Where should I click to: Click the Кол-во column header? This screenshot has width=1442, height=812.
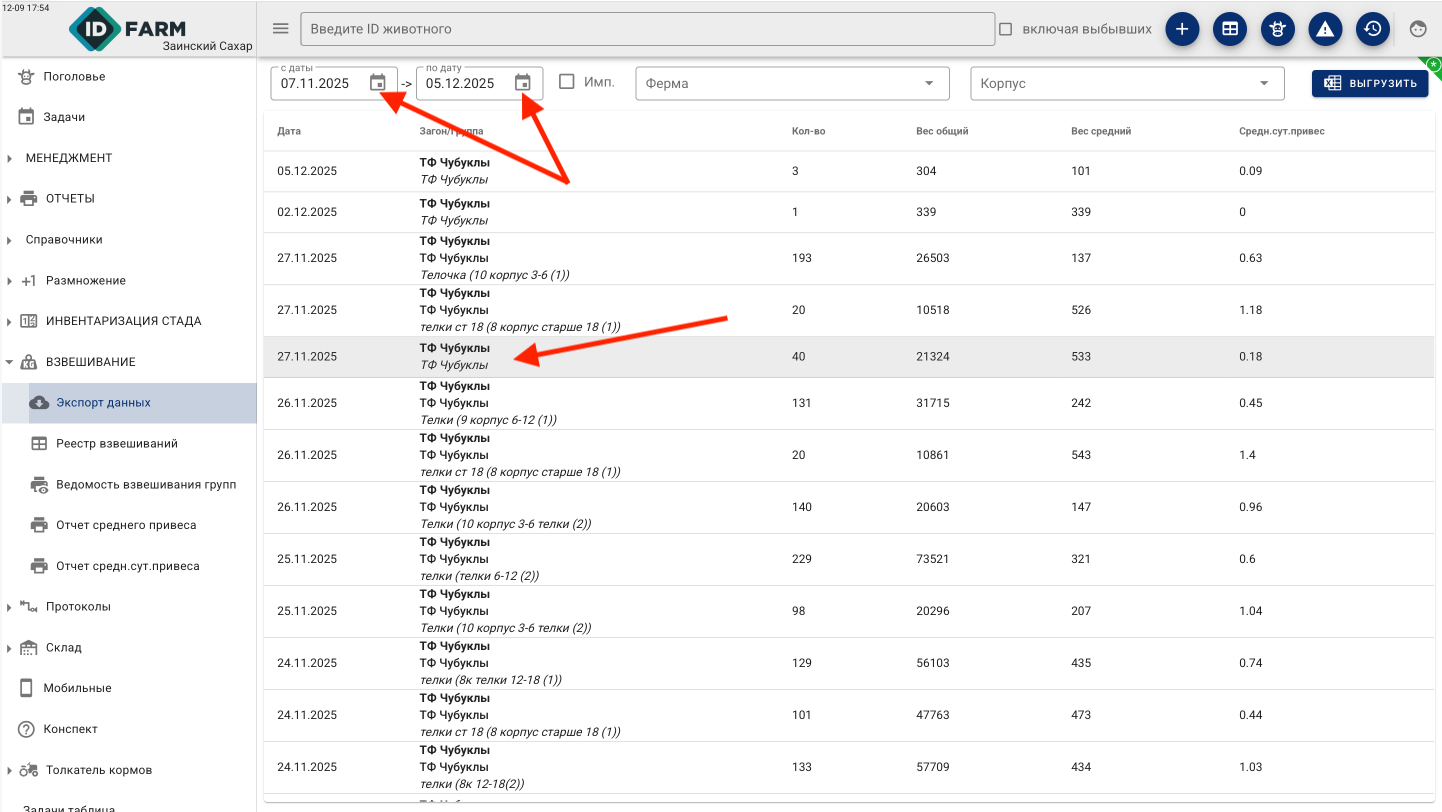(x=809, y=131)
